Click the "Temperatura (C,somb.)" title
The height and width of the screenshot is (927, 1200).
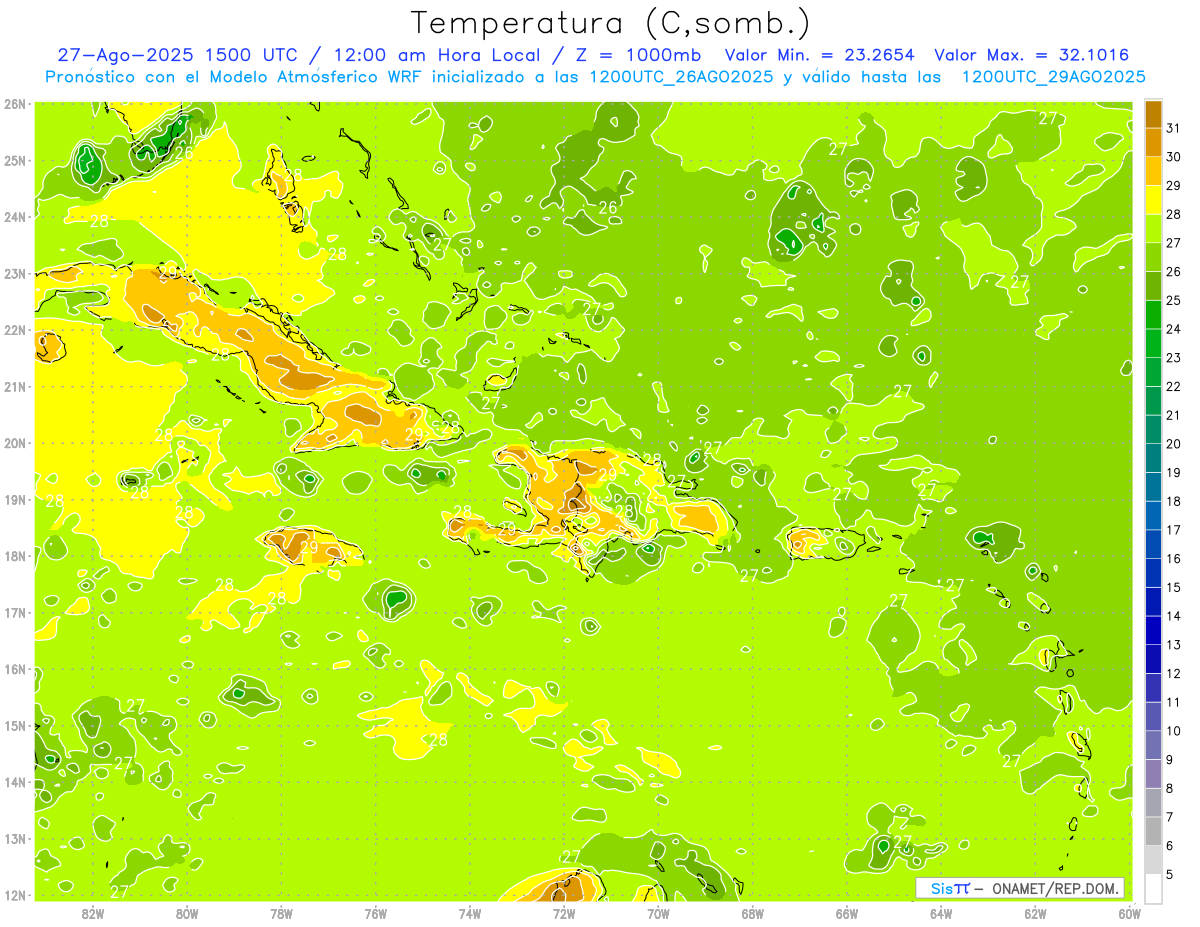pos(611,24)
